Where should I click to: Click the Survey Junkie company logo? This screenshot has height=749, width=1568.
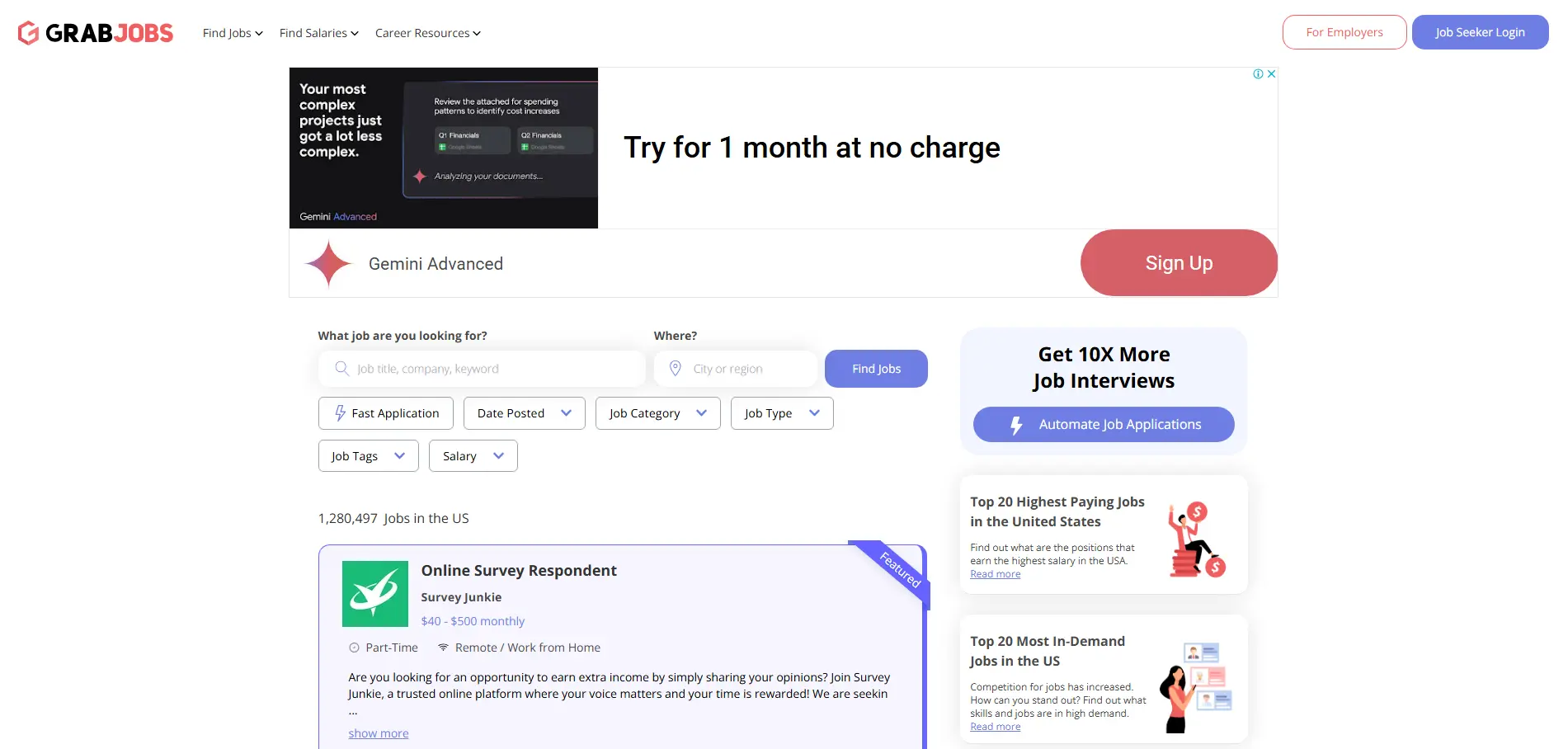point(375,594)
